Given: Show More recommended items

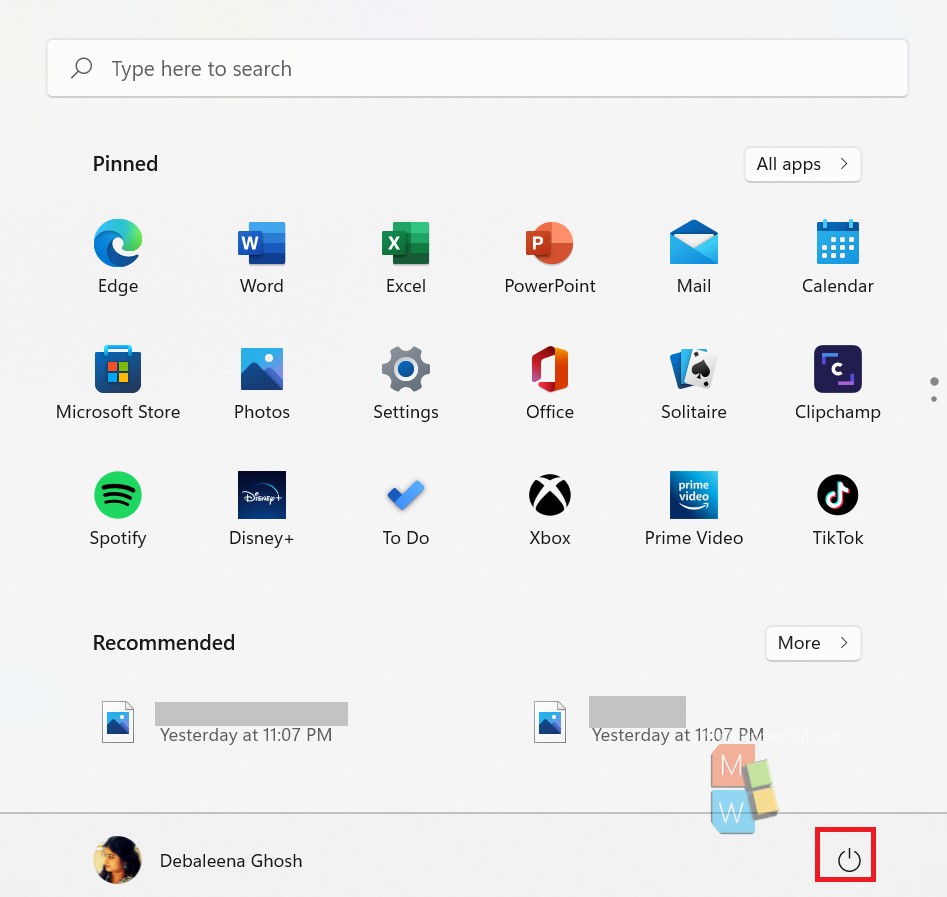Looking at the screenshot, I should (813, 643).
